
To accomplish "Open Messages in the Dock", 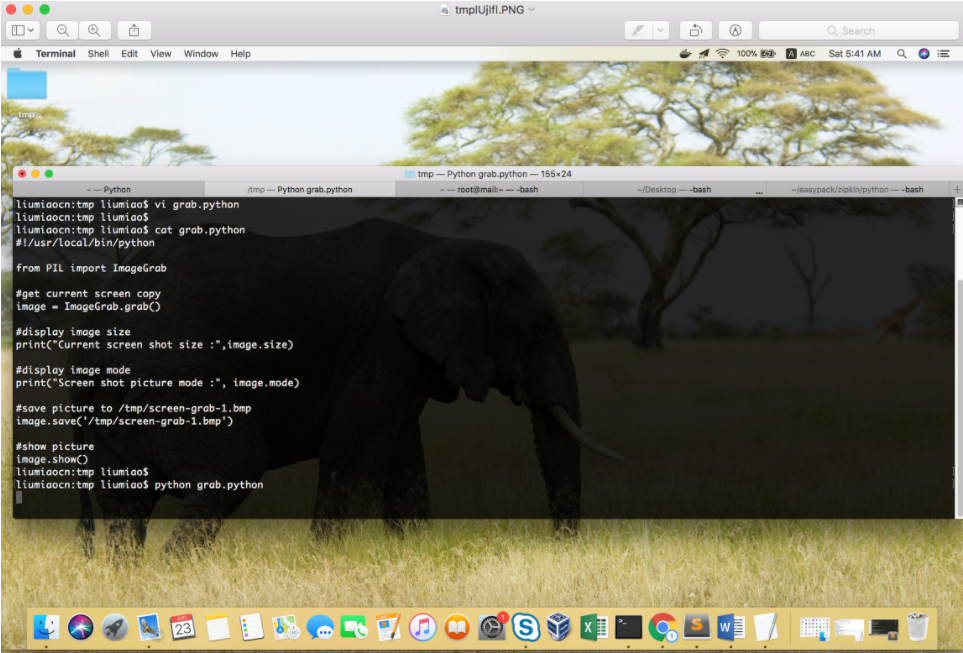I will pos(320,627).
